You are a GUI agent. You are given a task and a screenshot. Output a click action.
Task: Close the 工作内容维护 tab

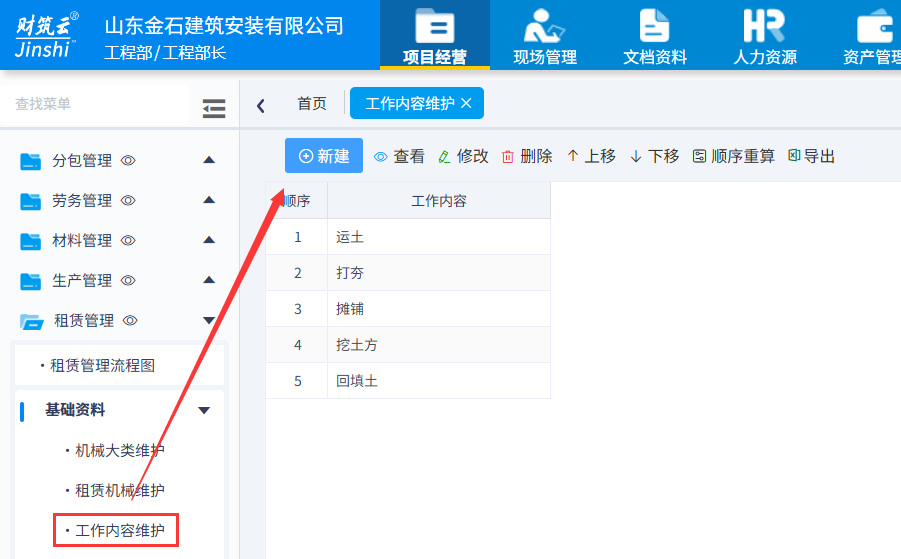tap(466, 103)
